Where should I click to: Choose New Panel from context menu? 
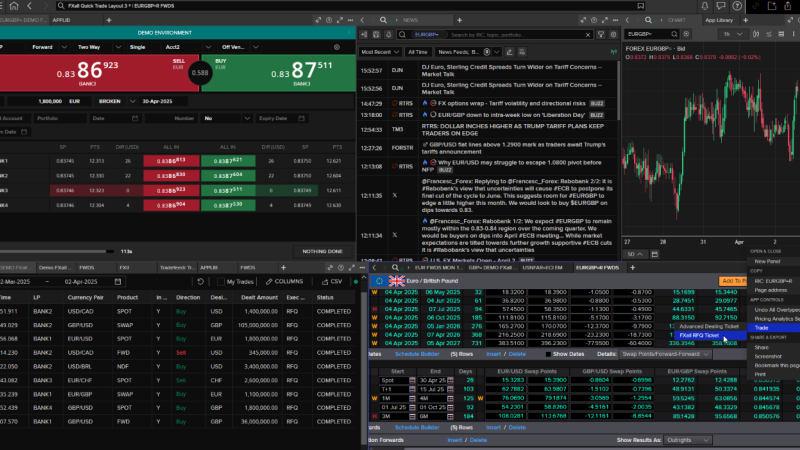coord(767,261)
